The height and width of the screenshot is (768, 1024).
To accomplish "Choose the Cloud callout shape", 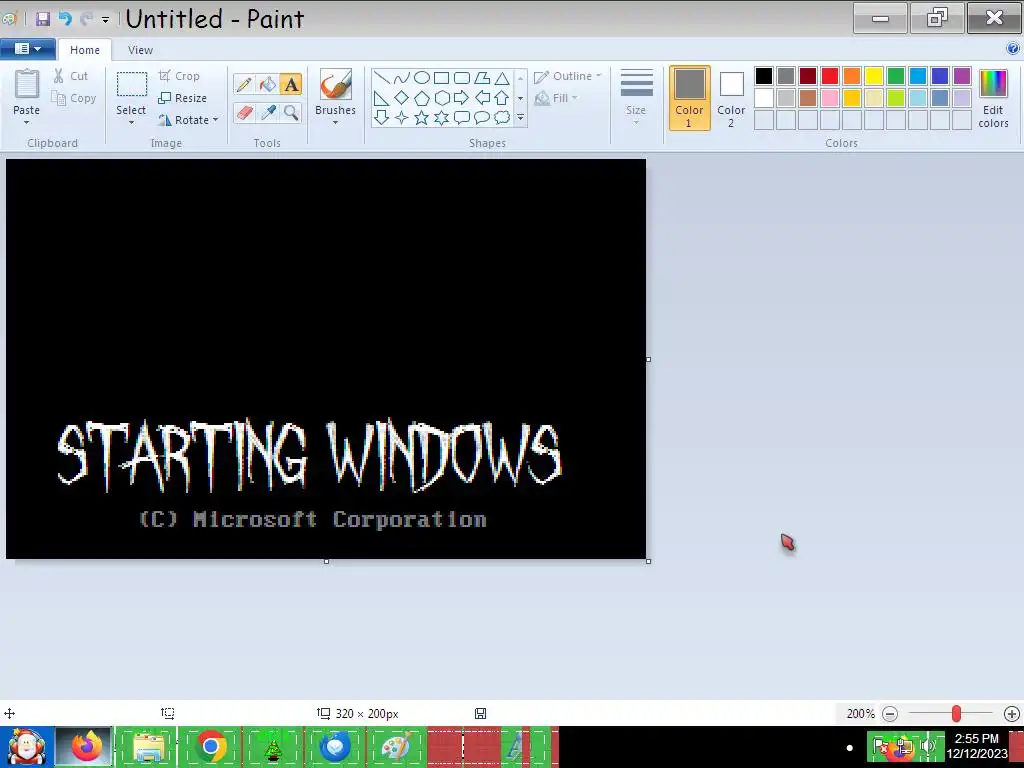I will click(x=502, y=118).
